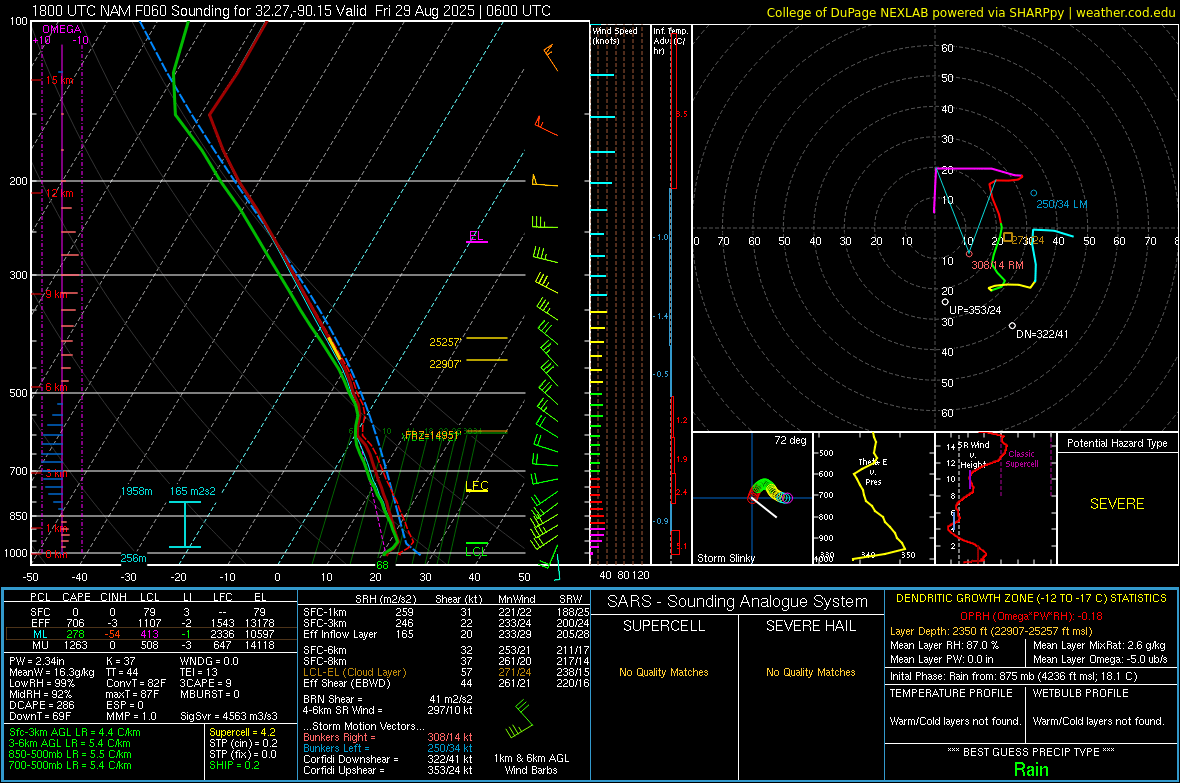Click the 258m inflow base label
The image size is (1180, 783).
pos(133,558)
